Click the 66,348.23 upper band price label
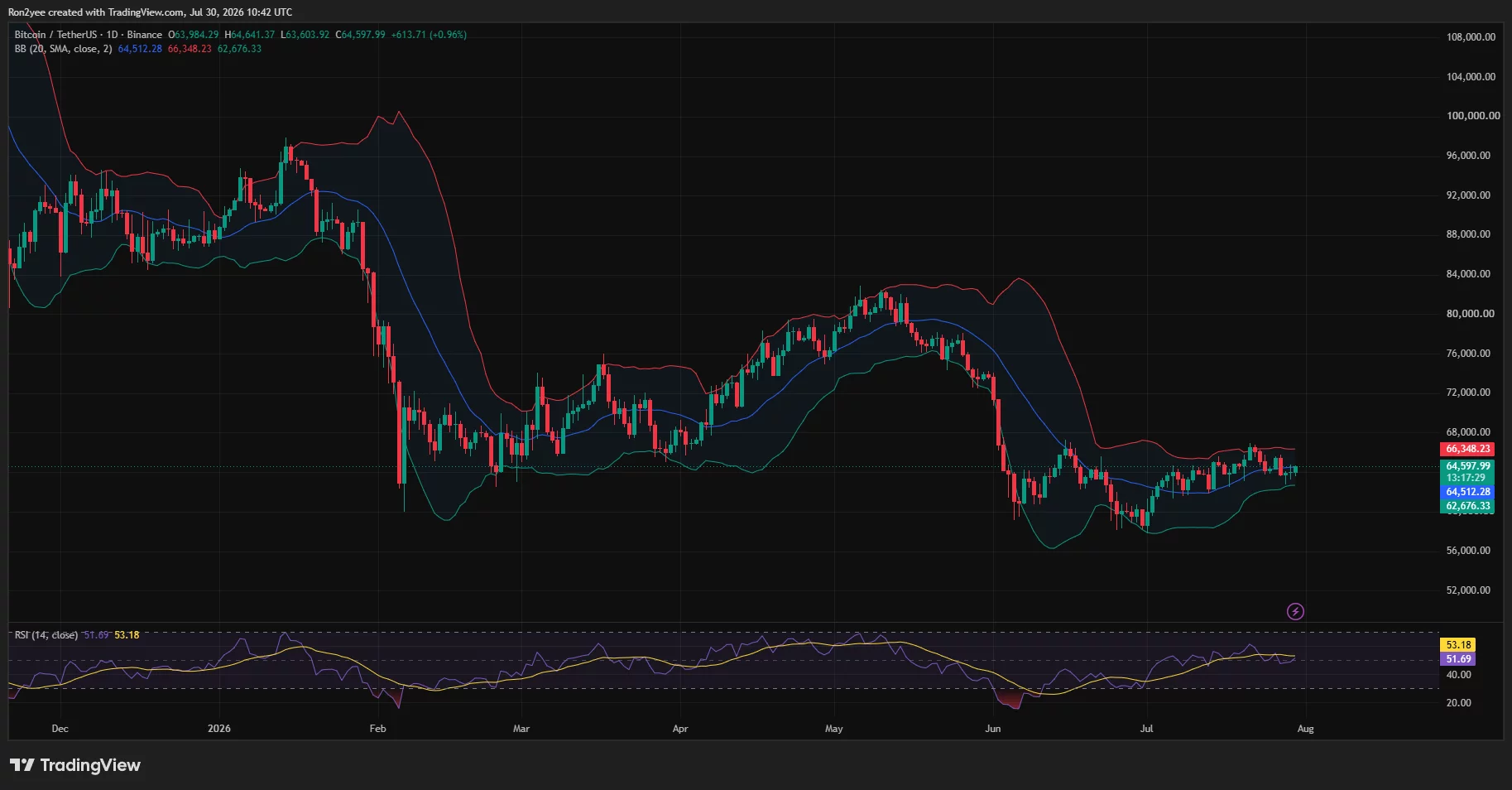1512x790 pixels. click(x=1467, y=449)
